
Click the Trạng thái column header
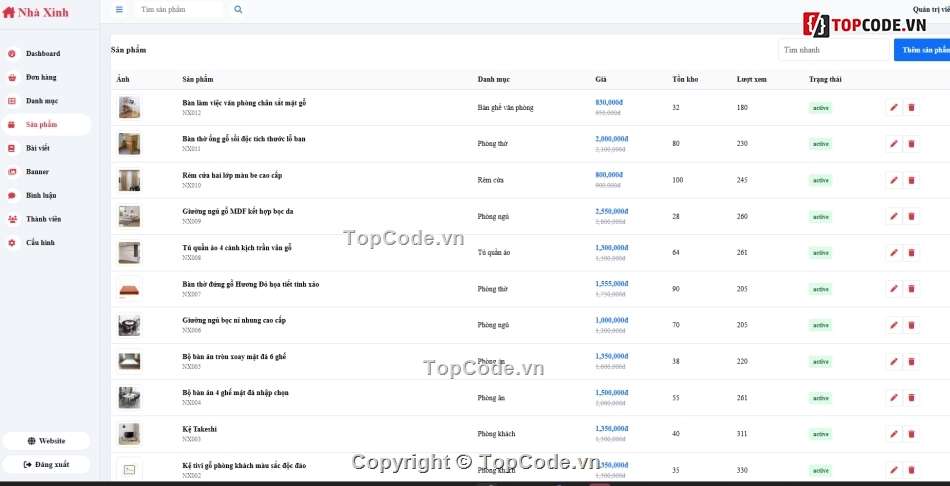click(825, 79)
